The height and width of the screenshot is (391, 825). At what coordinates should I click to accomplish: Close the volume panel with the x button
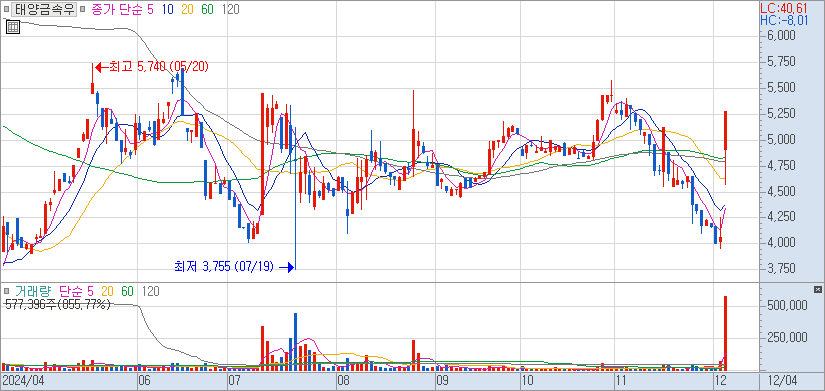pyautogui.click(x=818, y=289)
